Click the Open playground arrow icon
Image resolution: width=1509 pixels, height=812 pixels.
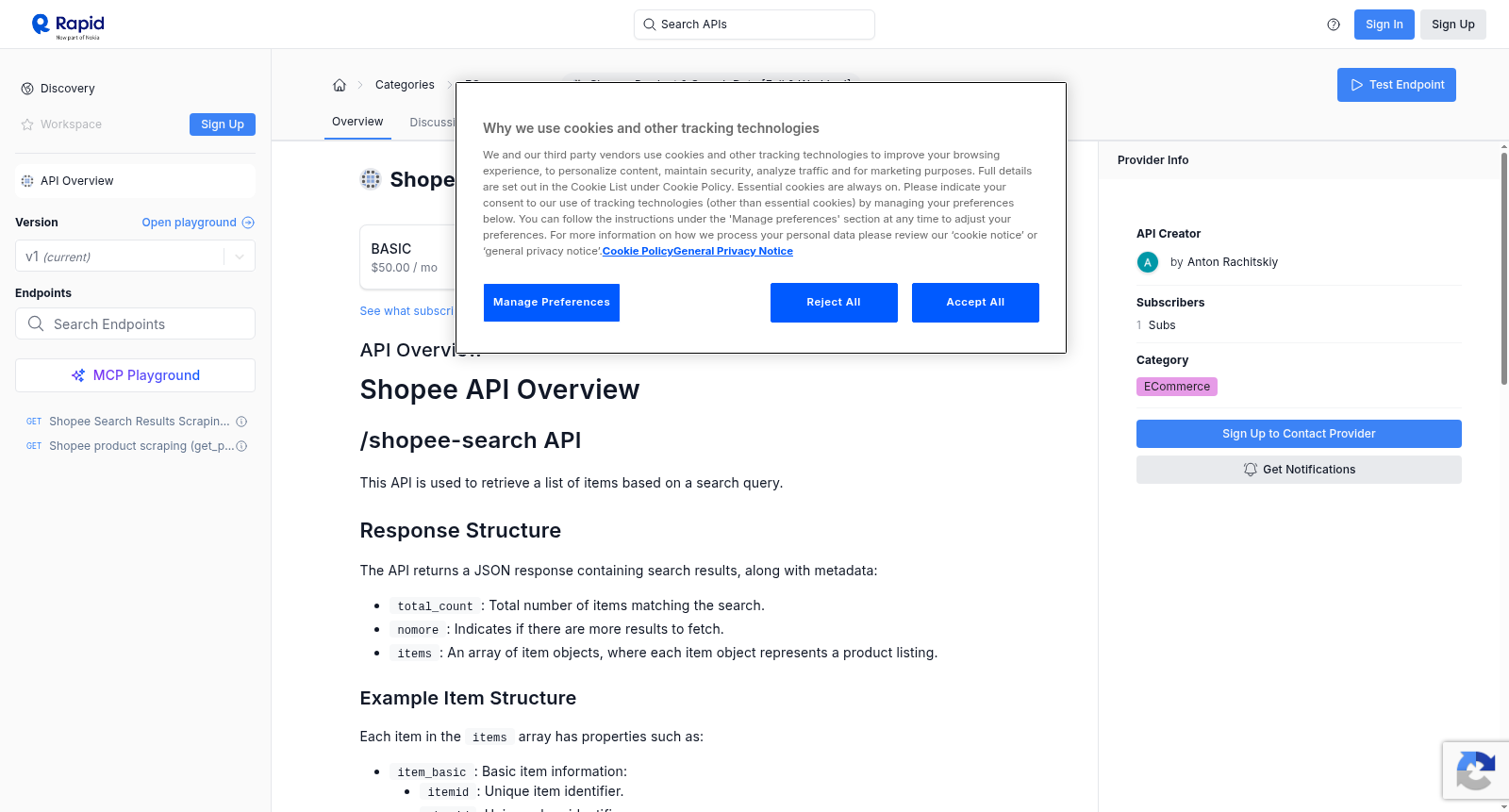[248, 223]
